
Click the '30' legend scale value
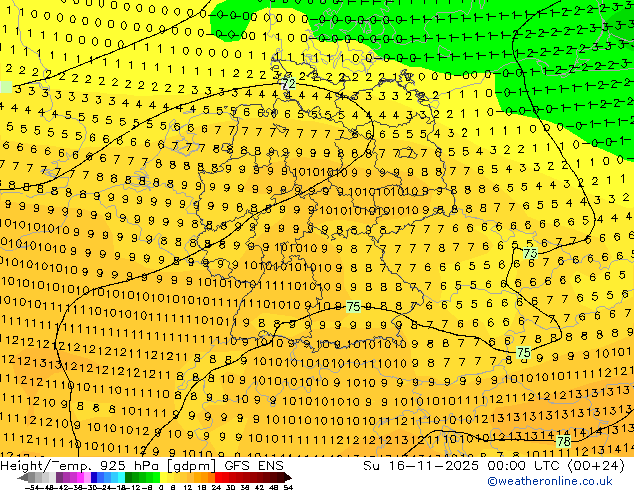pyautogui.click(x=231, y=487)
